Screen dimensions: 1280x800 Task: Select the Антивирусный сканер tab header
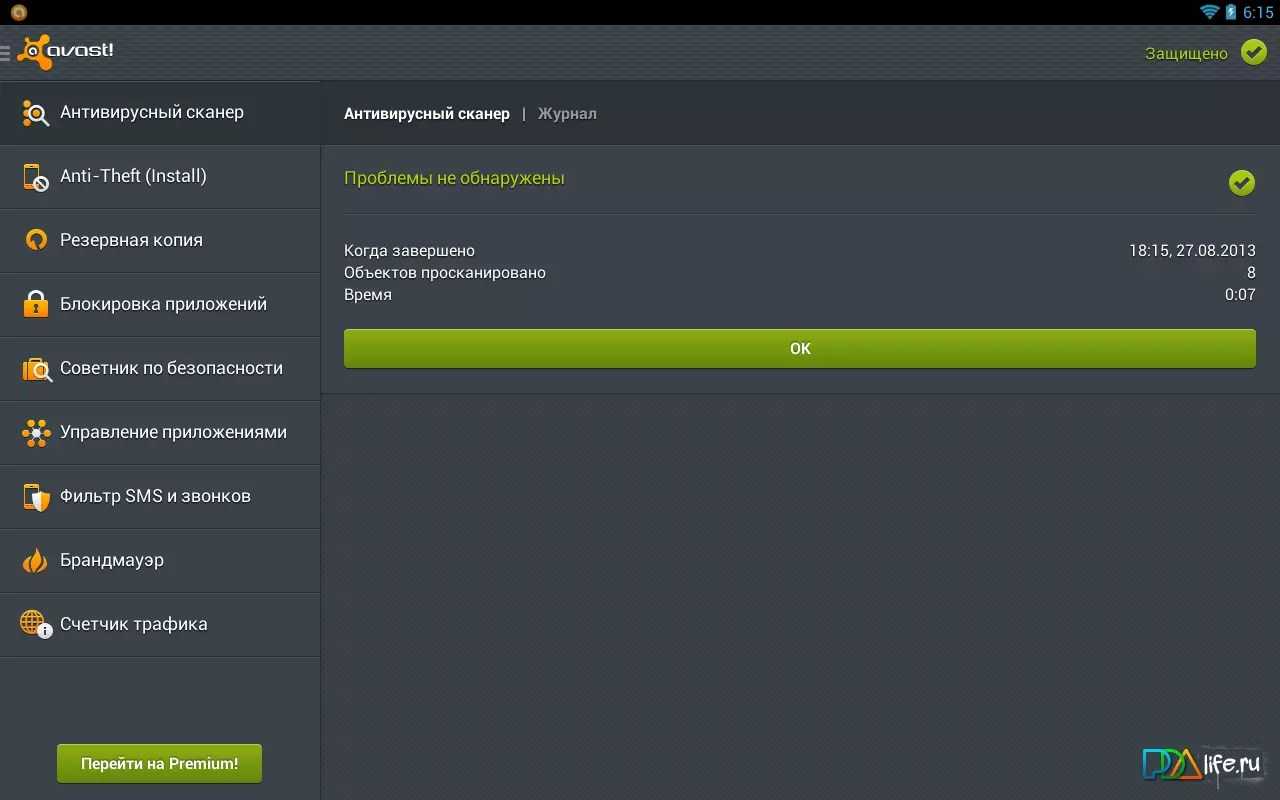[427, 114]
